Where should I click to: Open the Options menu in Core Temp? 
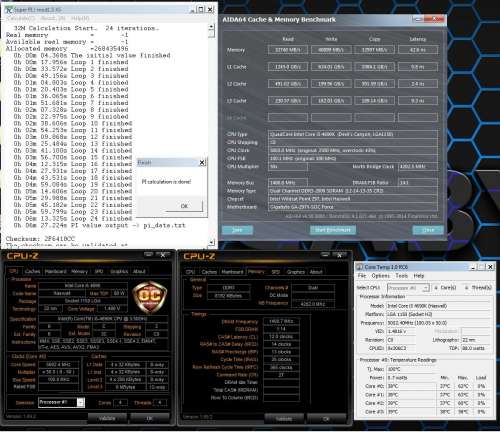tap(380, 276)
